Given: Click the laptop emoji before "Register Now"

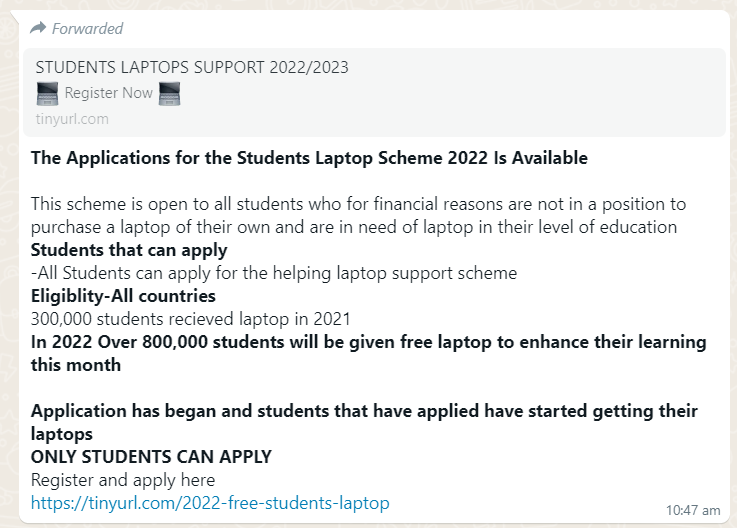Looking at the screenshot, I should (47, 93).
